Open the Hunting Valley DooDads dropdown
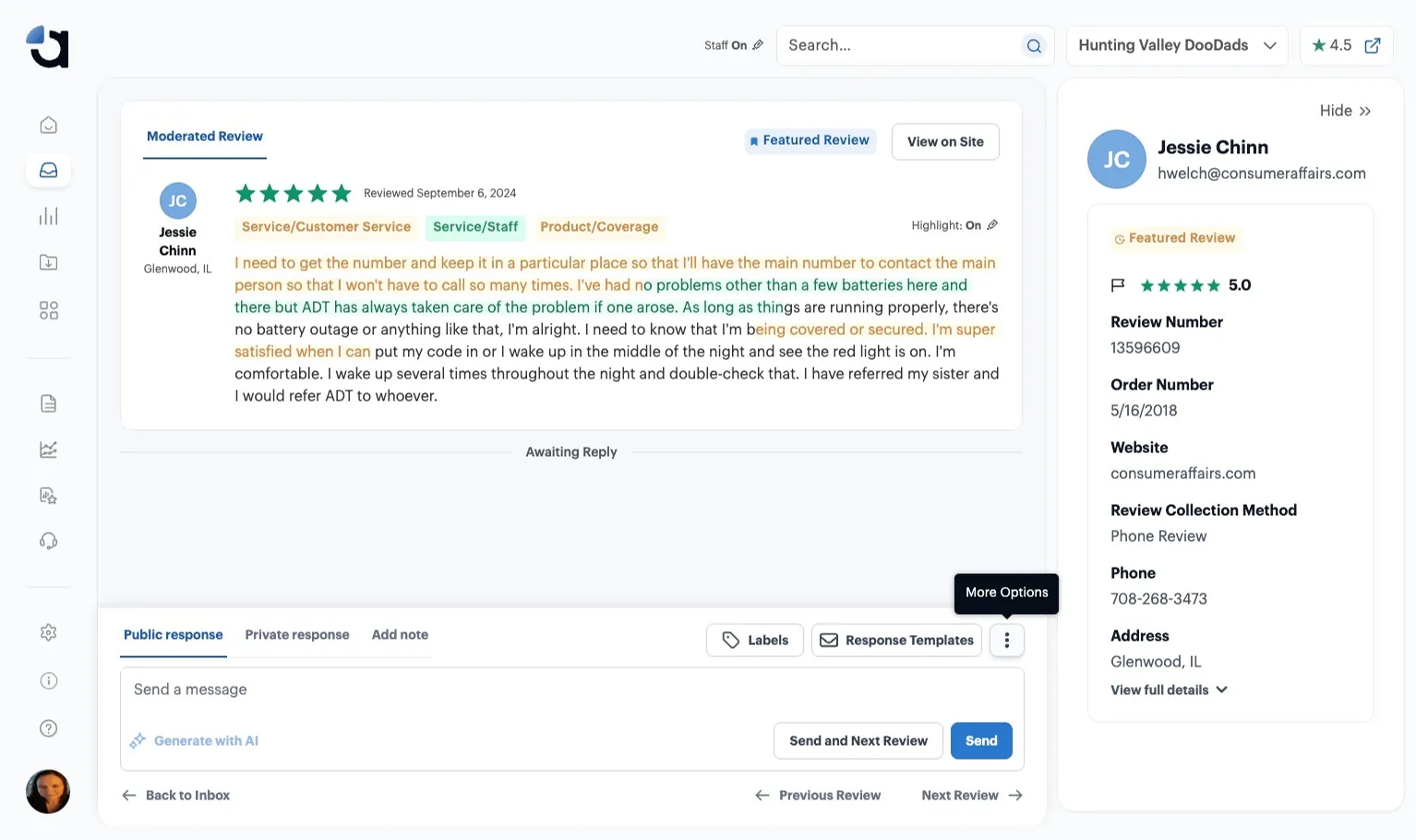1416x840 pixels. point(1178,45)
